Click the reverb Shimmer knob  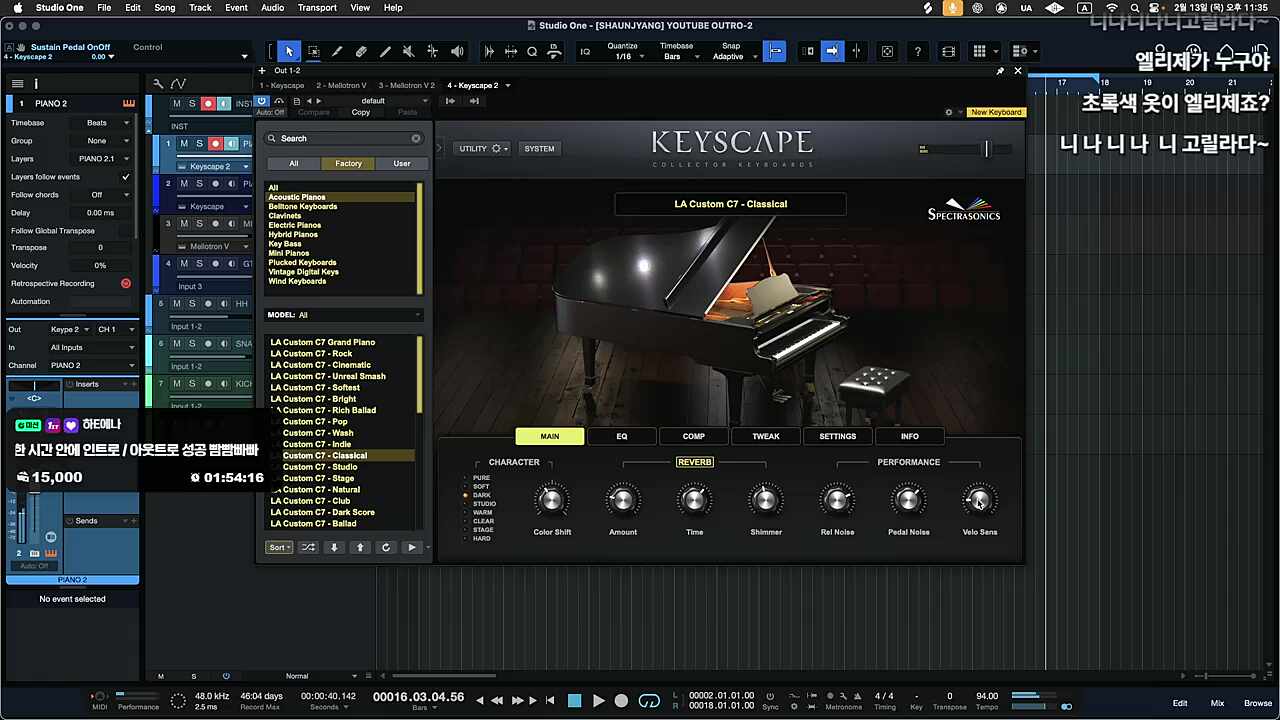[765, 500]
